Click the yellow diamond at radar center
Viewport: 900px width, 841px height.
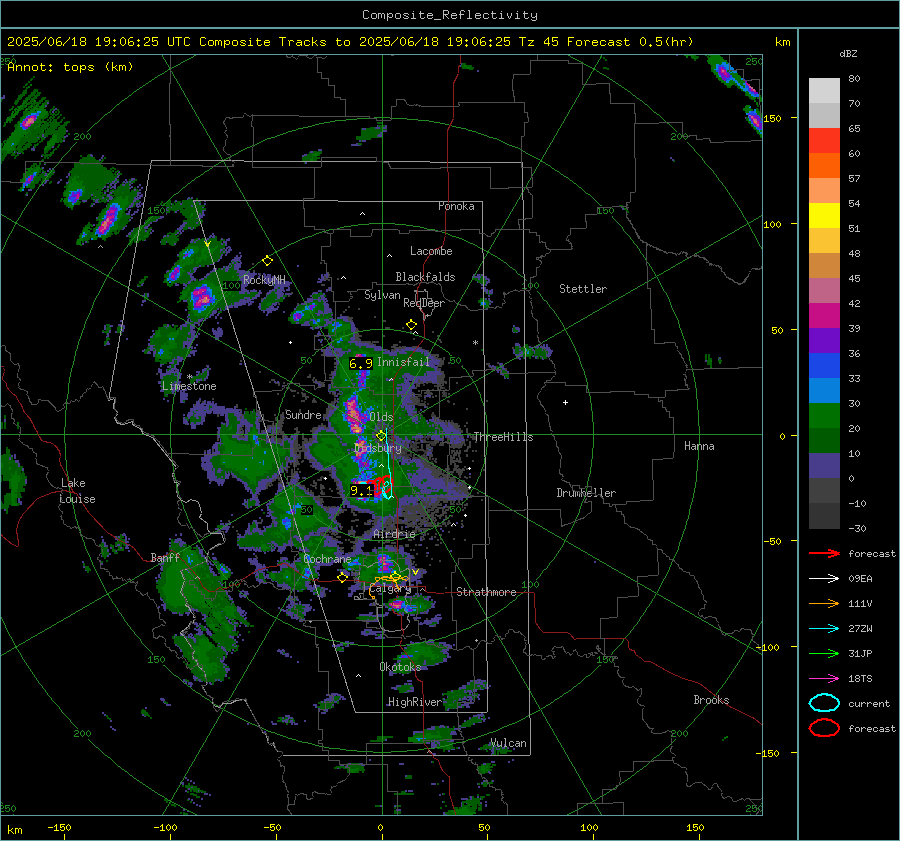coord(381,435)
